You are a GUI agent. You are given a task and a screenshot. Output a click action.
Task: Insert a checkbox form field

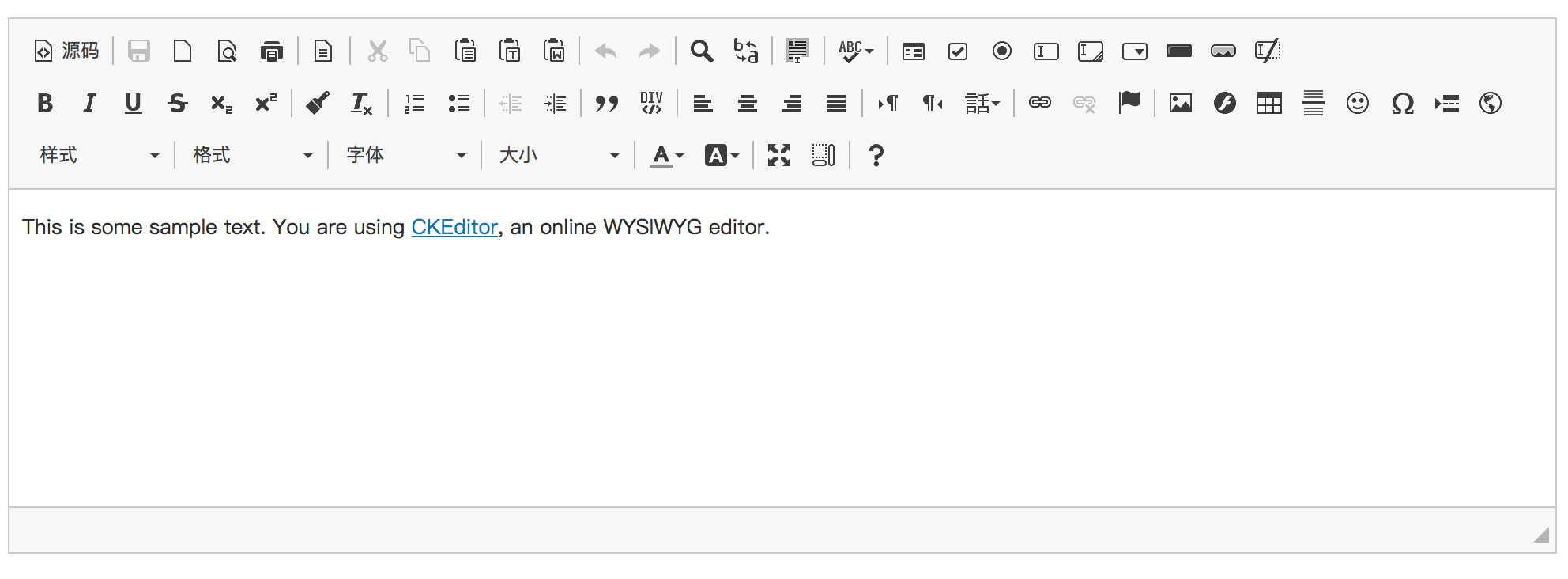958,51
